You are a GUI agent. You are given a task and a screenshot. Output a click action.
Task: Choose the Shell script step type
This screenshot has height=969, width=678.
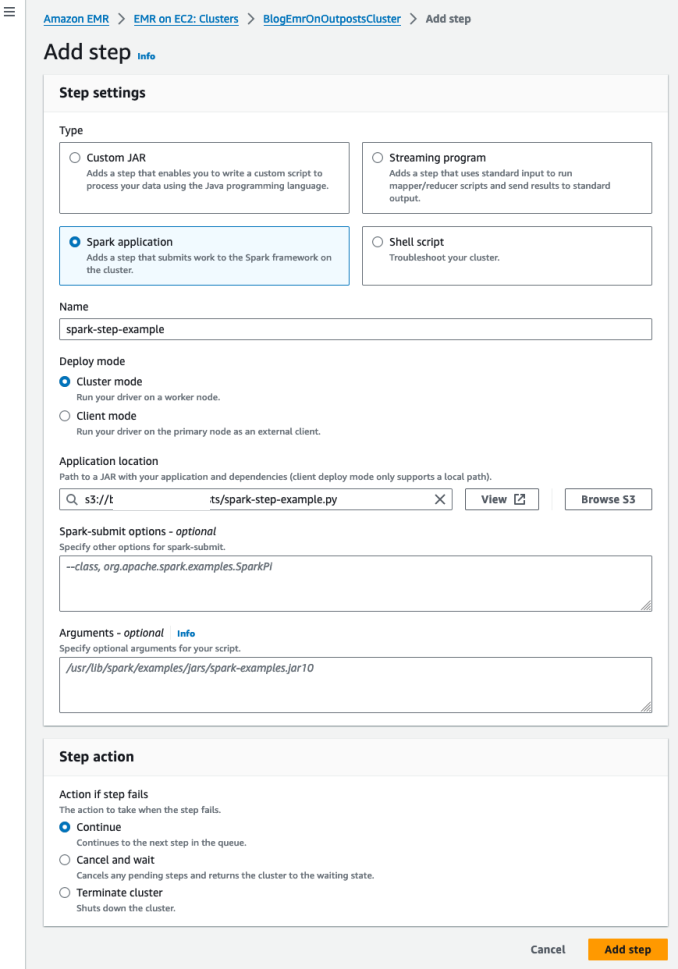coord(377,242)
